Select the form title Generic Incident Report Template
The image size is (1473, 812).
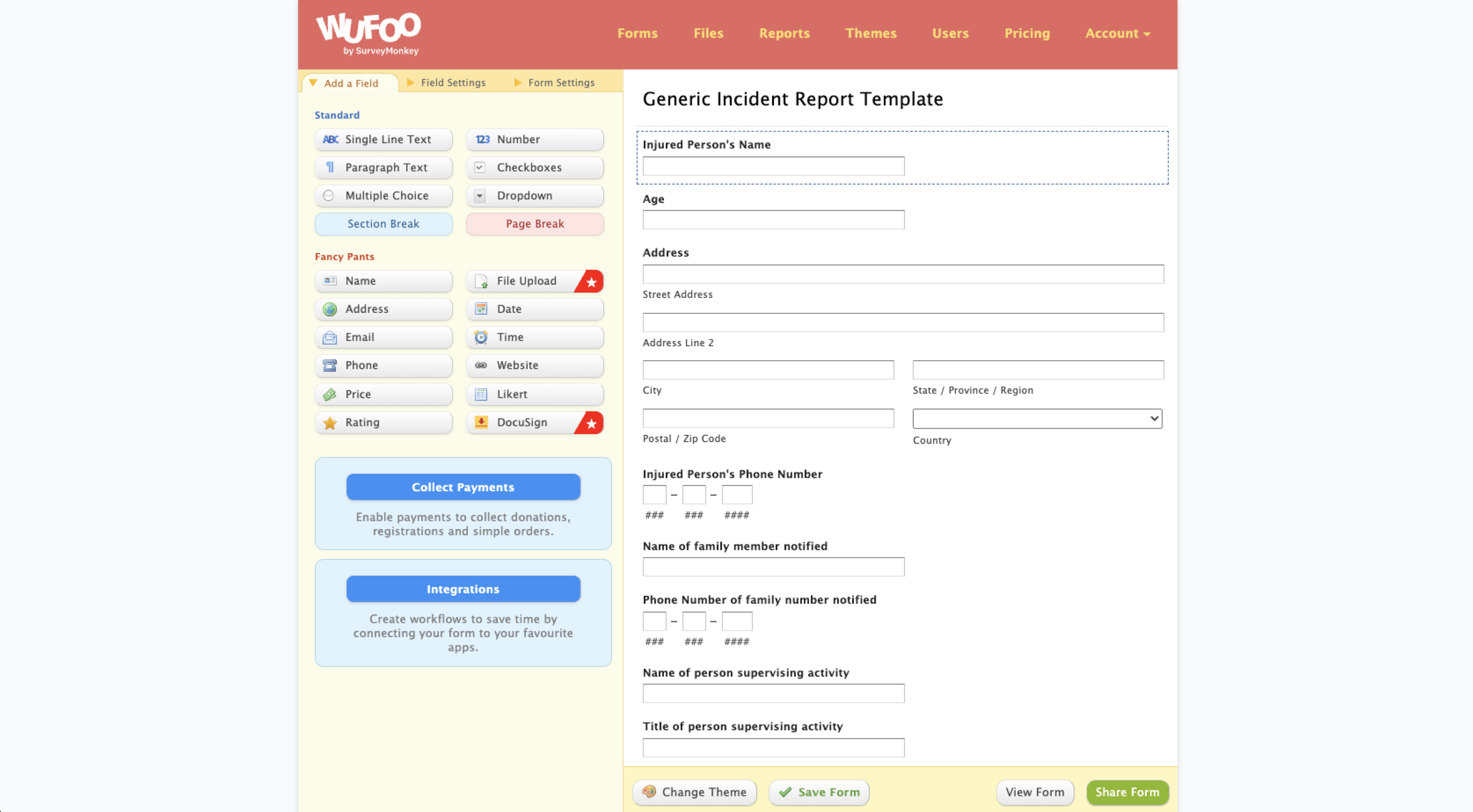point(792,99)
